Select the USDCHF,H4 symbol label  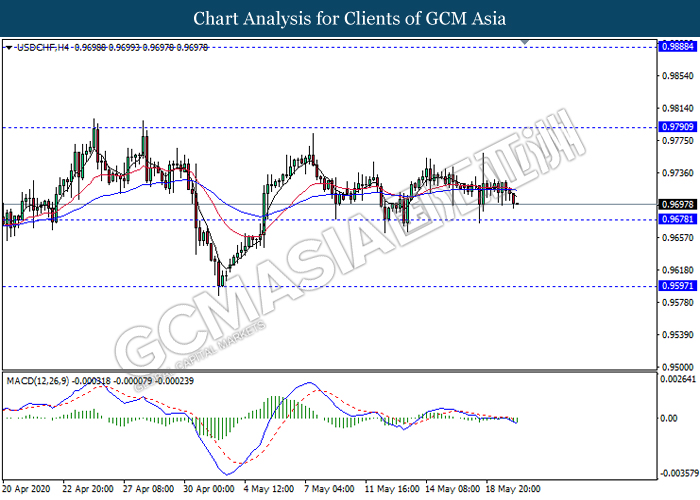coord(43,47)
